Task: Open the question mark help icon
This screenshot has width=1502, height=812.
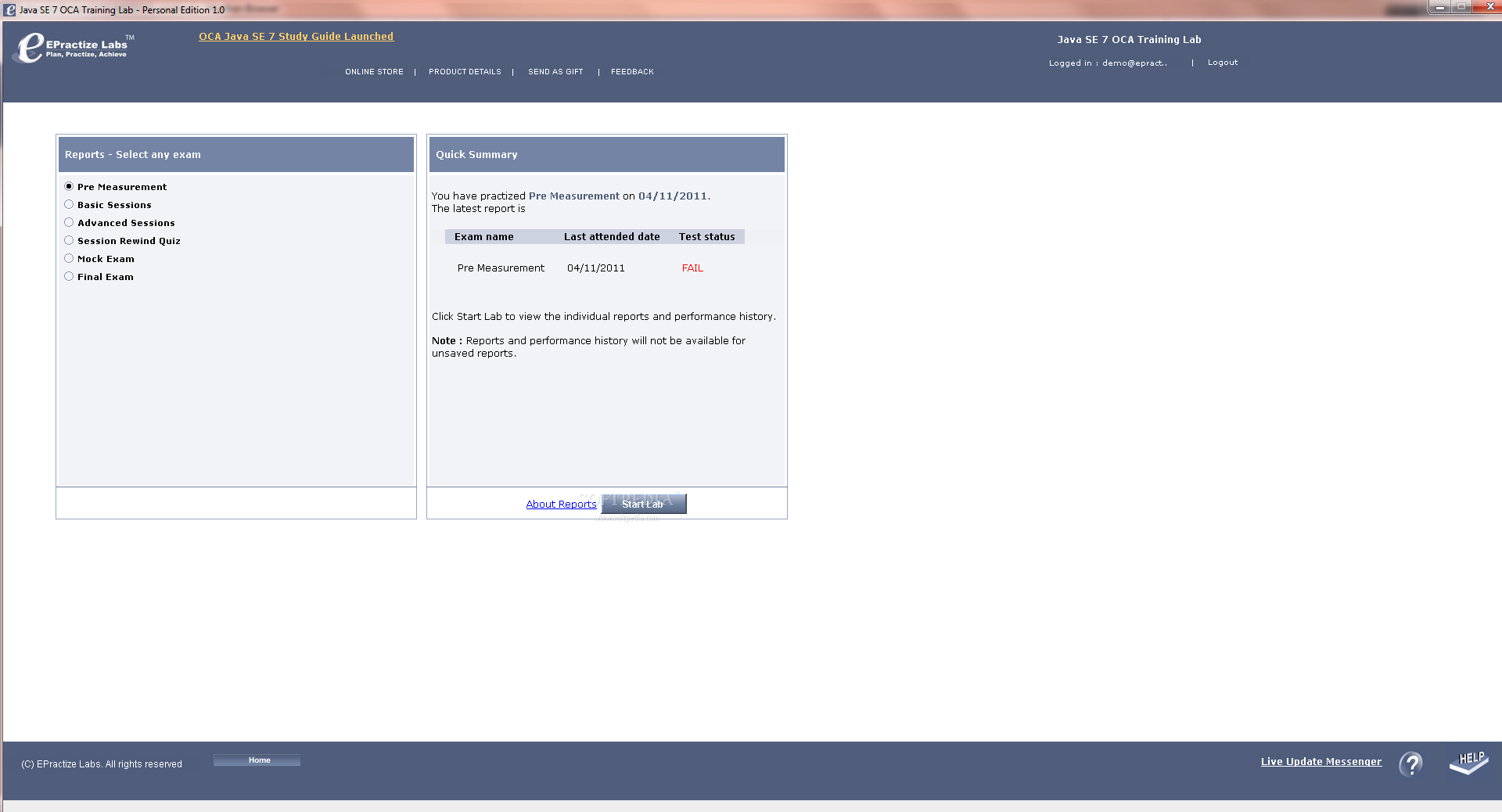Action: (1411, 763)
